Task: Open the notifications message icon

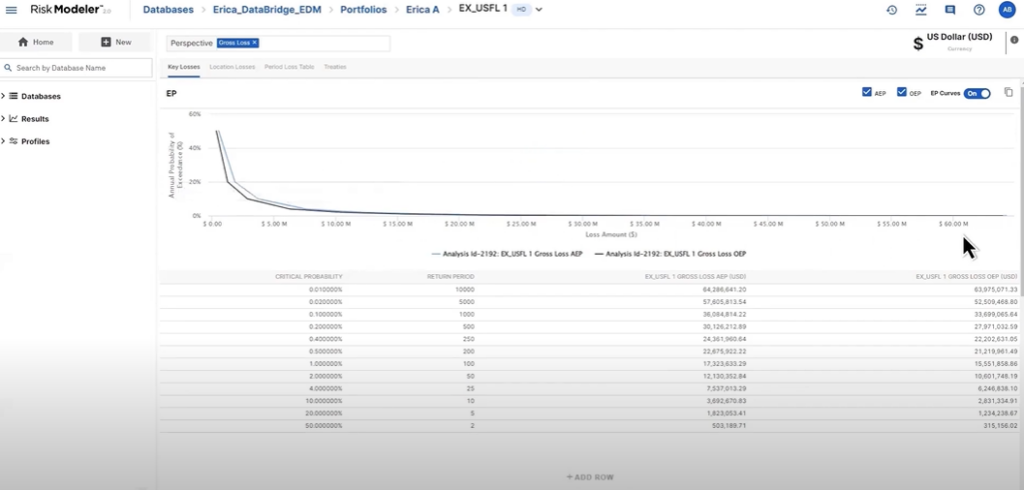Action: (950, 10)
